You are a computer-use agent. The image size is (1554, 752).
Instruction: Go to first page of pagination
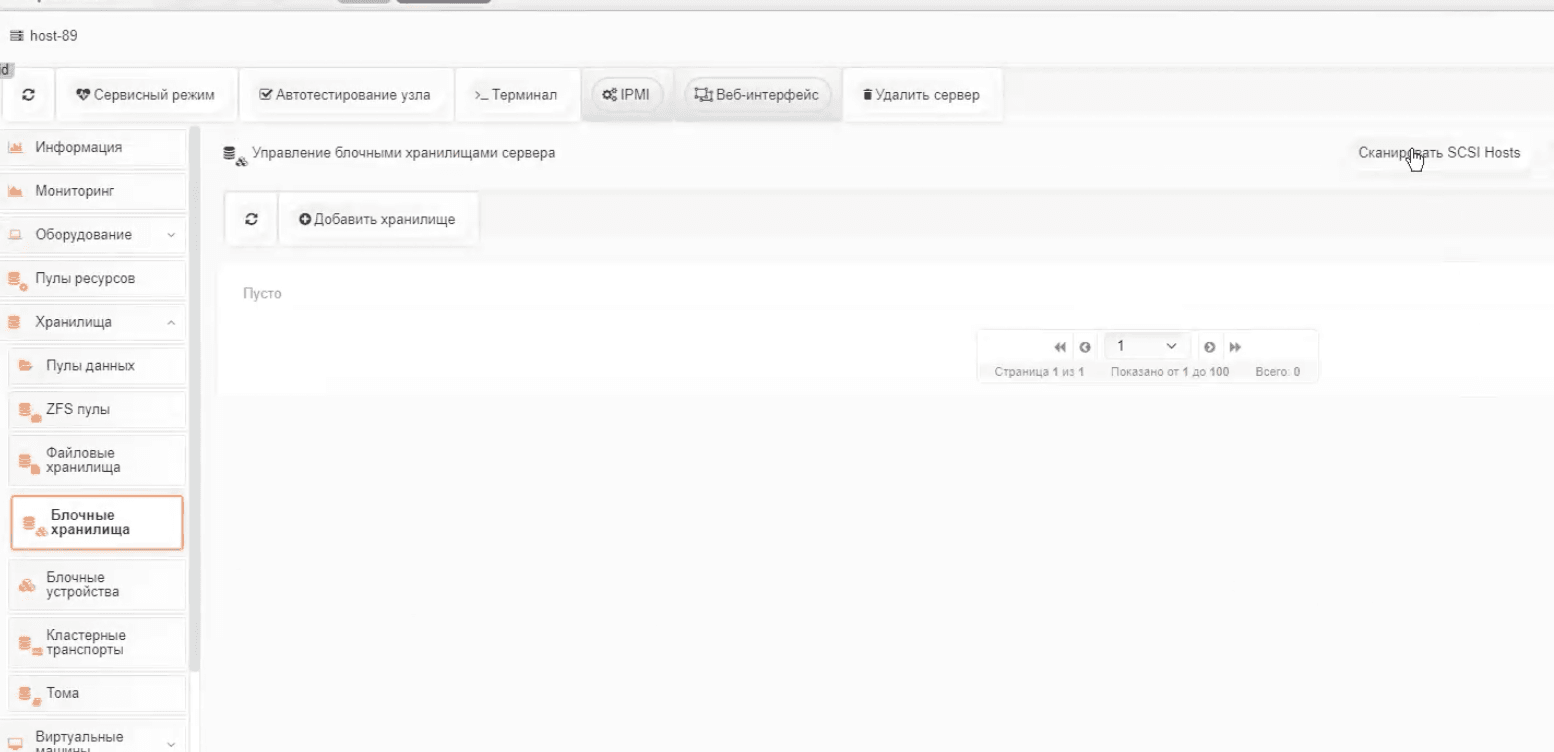point(1060,347)
